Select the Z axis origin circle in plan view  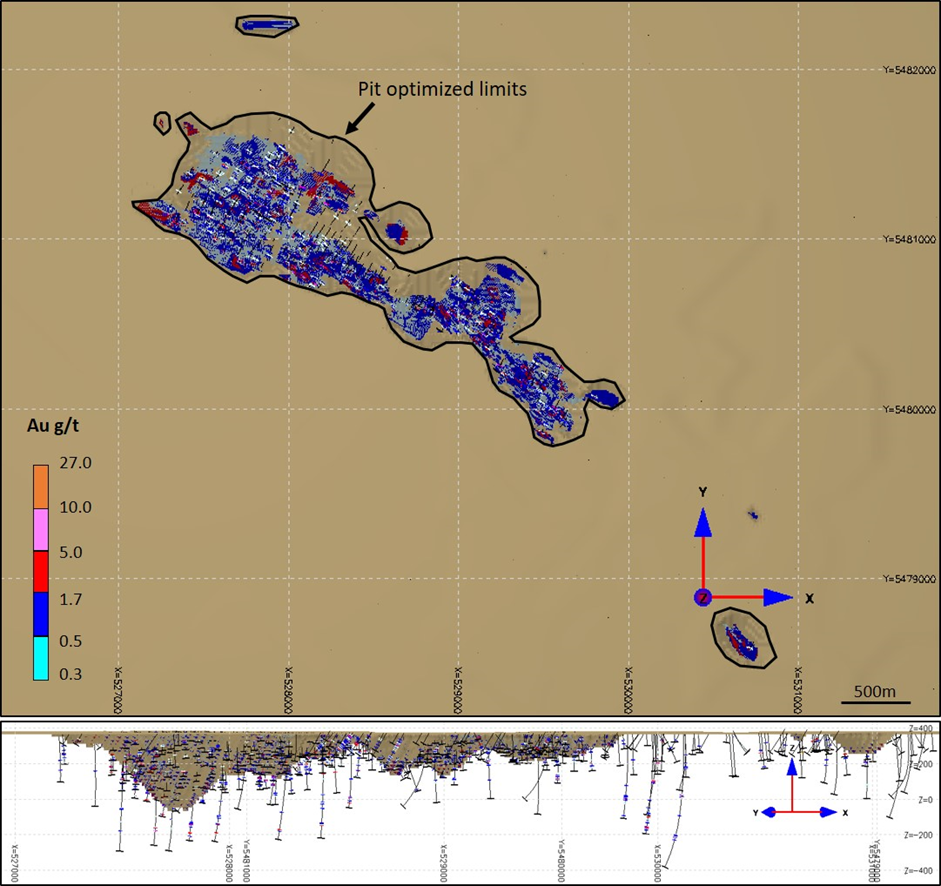click(703, 598)
